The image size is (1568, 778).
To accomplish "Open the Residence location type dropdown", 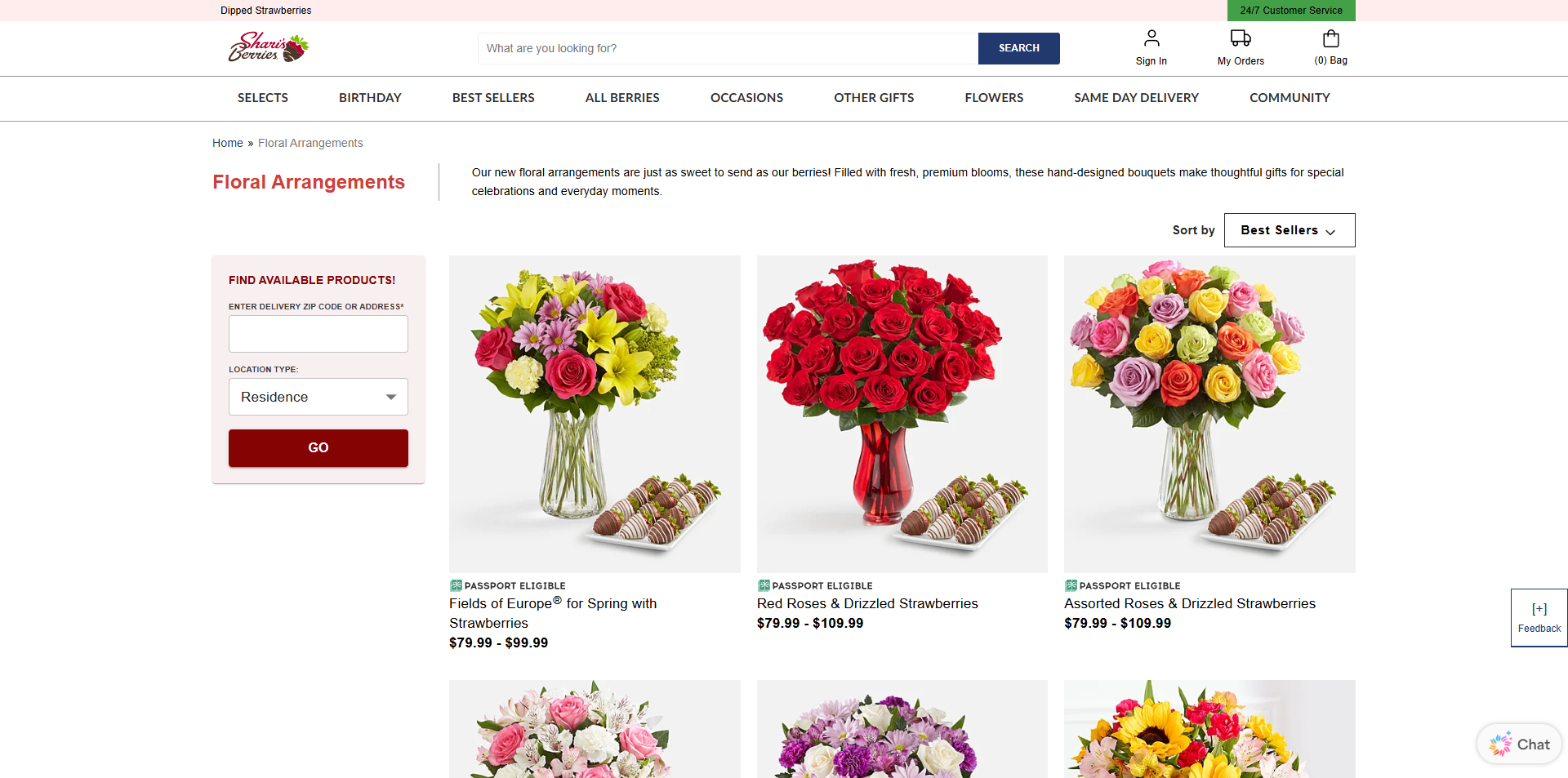I will pos(318,397).
